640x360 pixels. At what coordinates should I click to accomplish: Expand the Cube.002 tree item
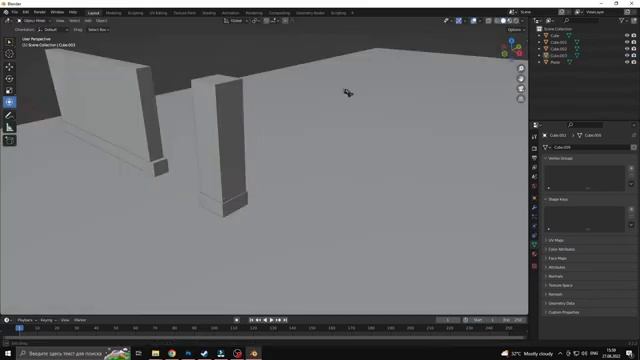tap(539, 49)
